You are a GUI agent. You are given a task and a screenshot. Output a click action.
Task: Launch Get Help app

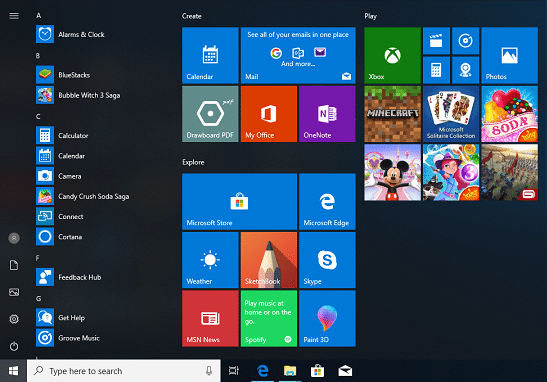60,317
